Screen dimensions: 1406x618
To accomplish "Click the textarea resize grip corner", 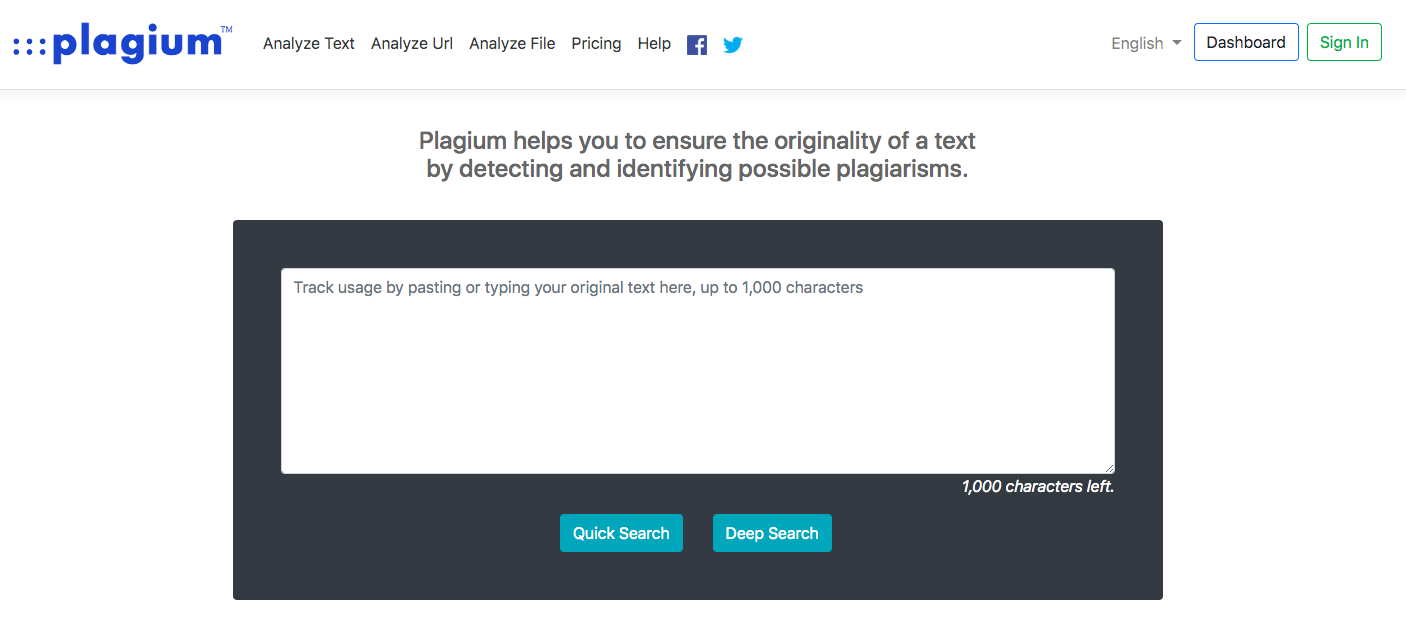I will click(1108, 467).
